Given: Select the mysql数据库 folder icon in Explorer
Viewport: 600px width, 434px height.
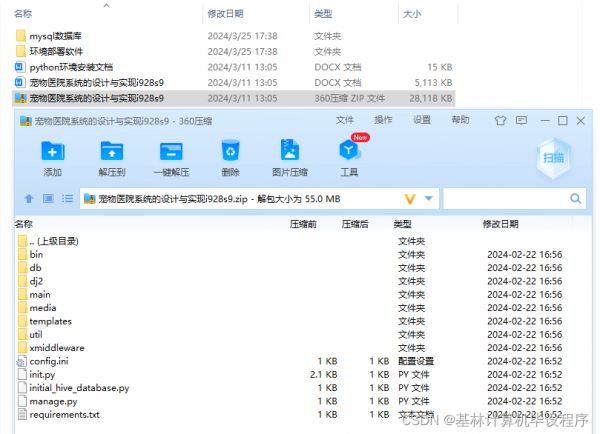Looking at the screenshot, I should click(21, 36).
